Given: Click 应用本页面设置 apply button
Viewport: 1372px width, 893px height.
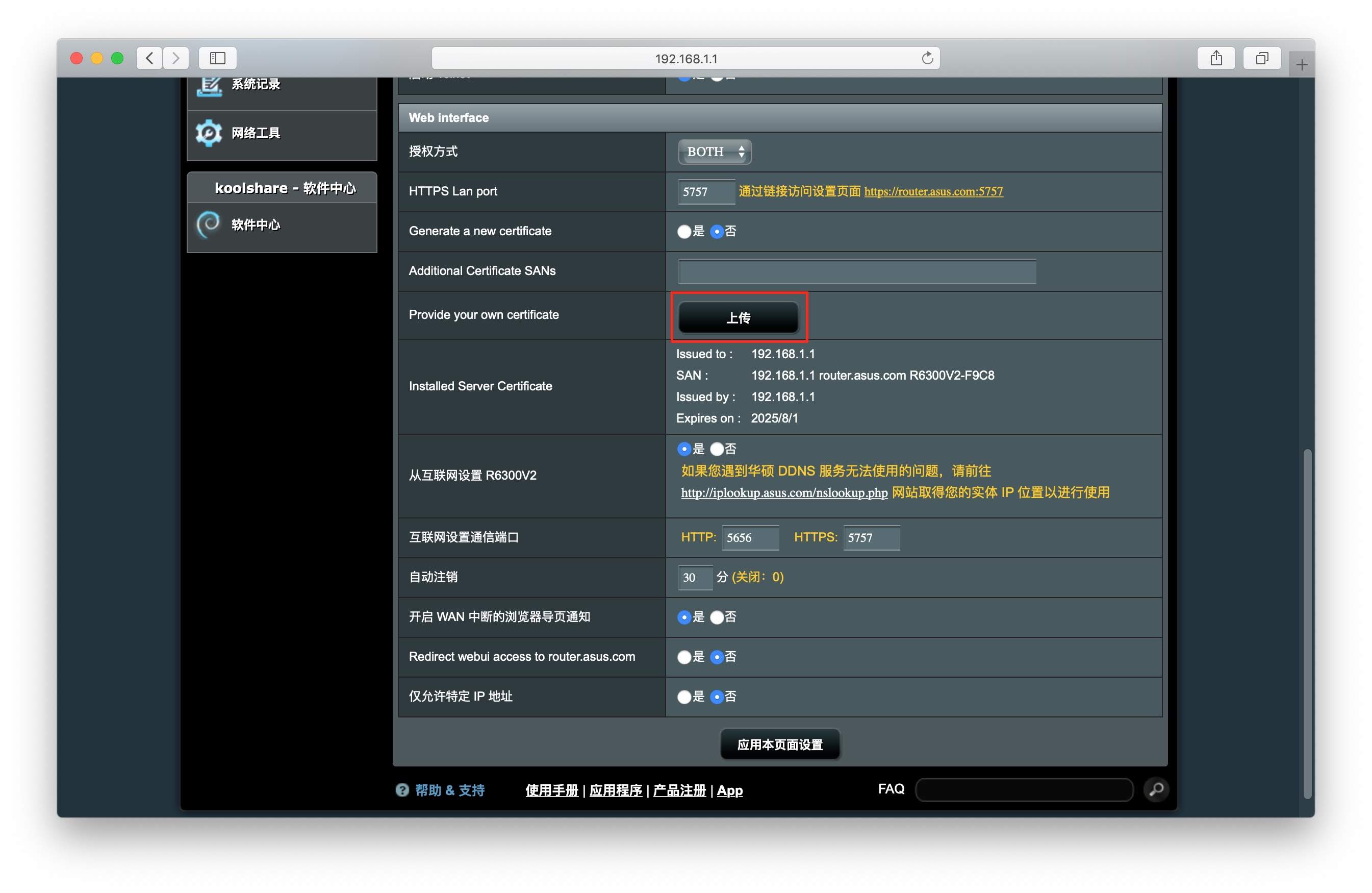Looking at the screenshot, I should 779,745.
